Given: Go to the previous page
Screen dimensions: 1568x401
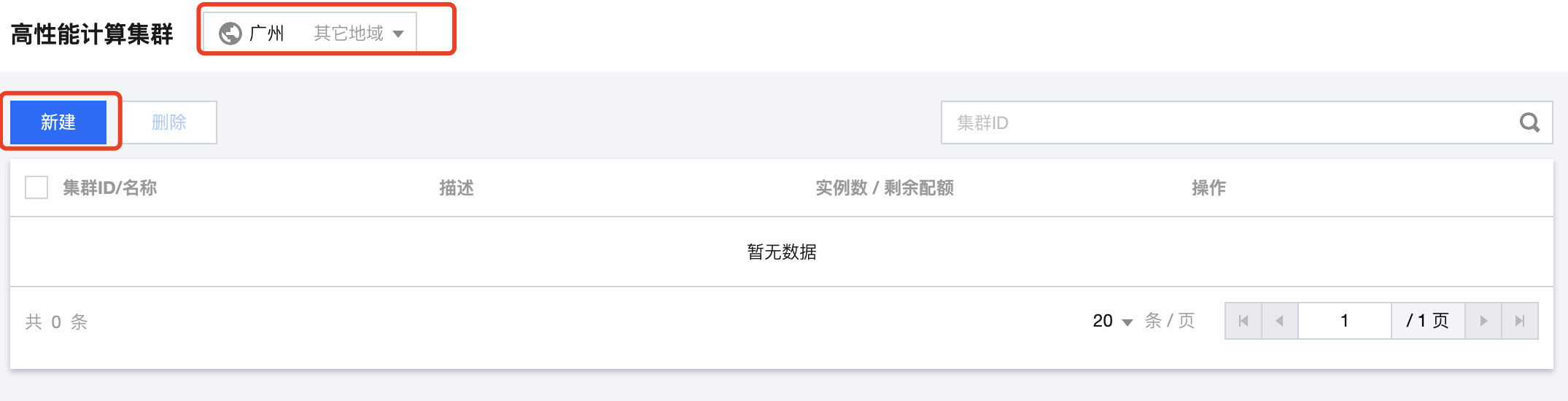Looking at the screenshot, I should 1279,321.
